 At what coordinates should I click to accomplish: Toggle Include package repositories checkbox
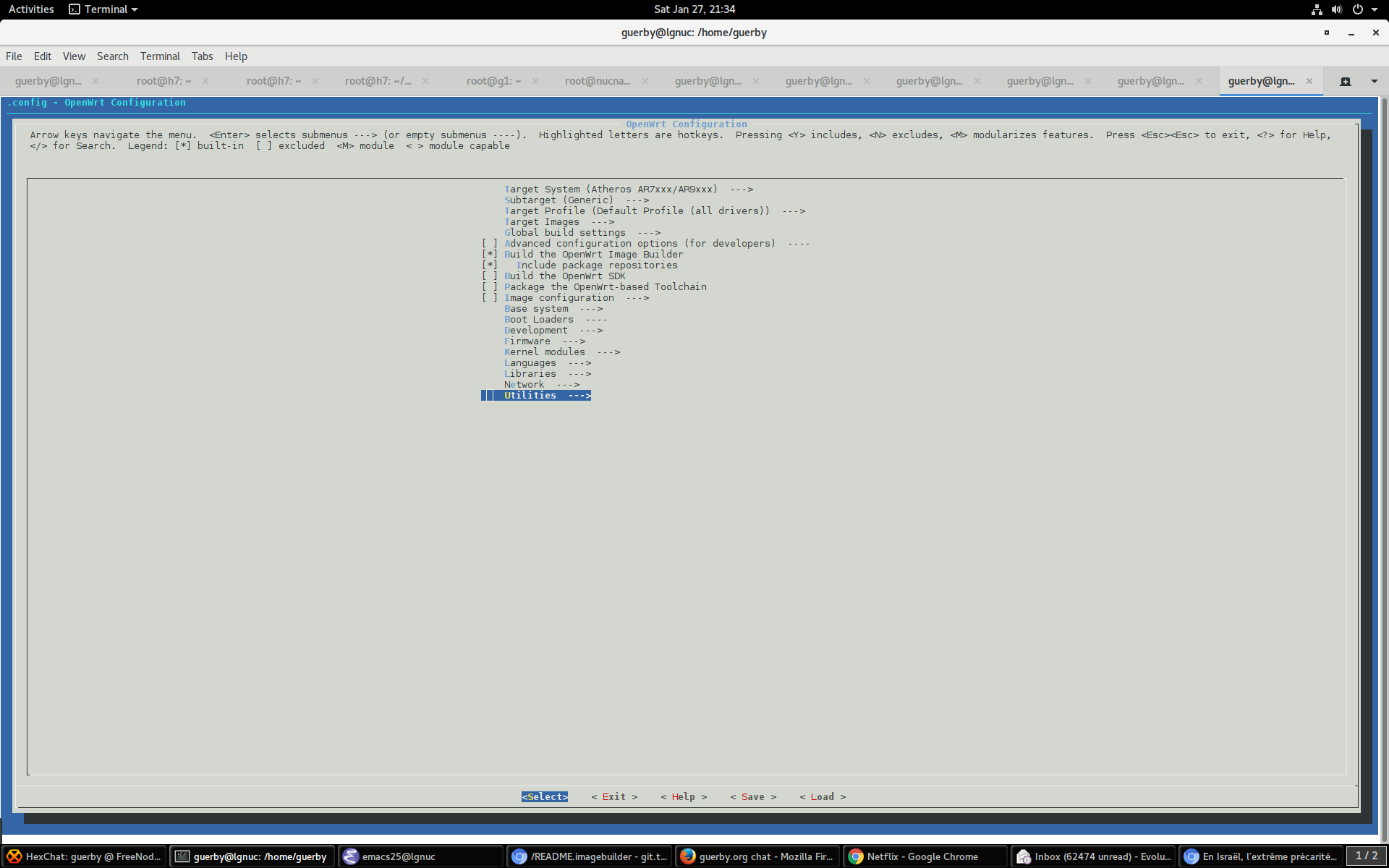pyautogui.click(x=490, y=265)
